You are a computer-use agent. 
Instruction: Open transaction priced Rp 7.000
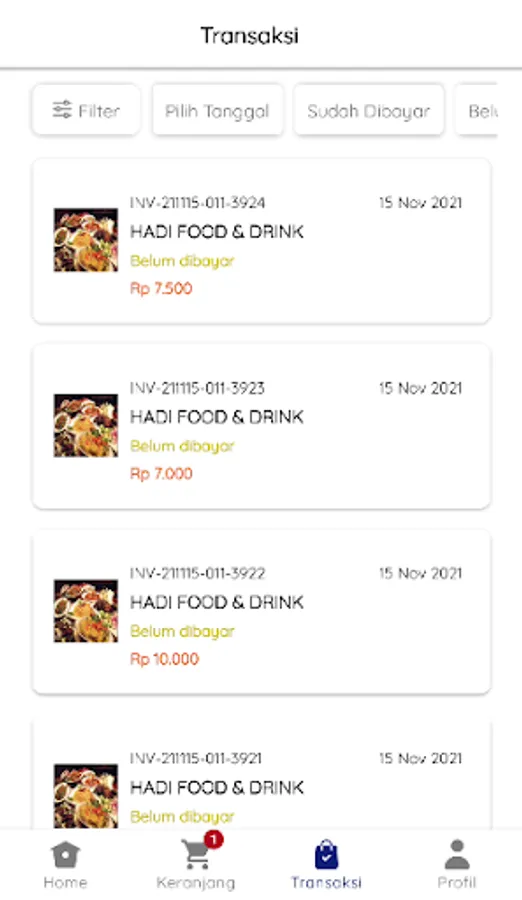pyautogui.click(x=261, y=426)
